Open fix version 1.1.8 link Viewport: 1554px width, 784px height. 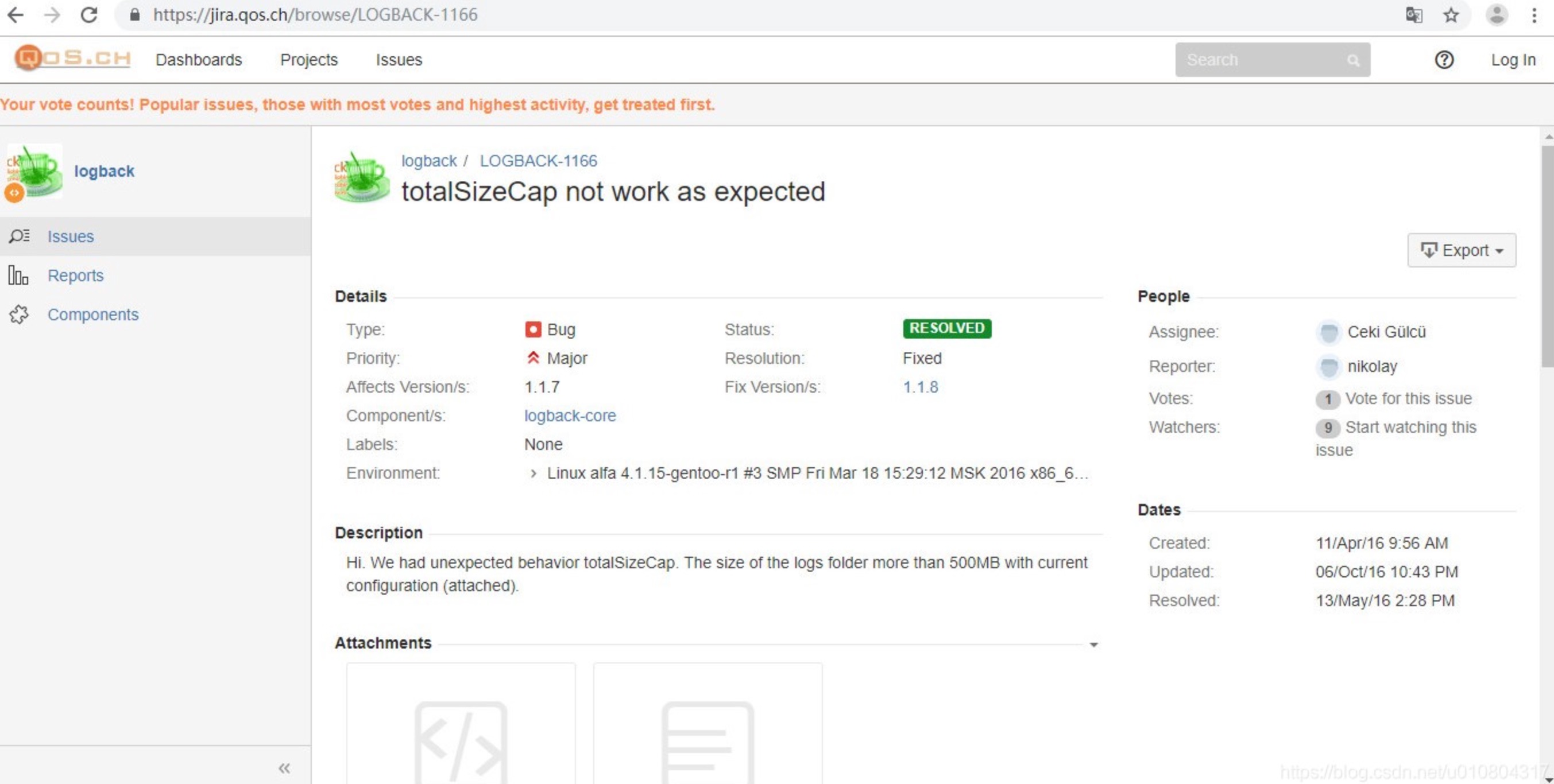[920, 387]
